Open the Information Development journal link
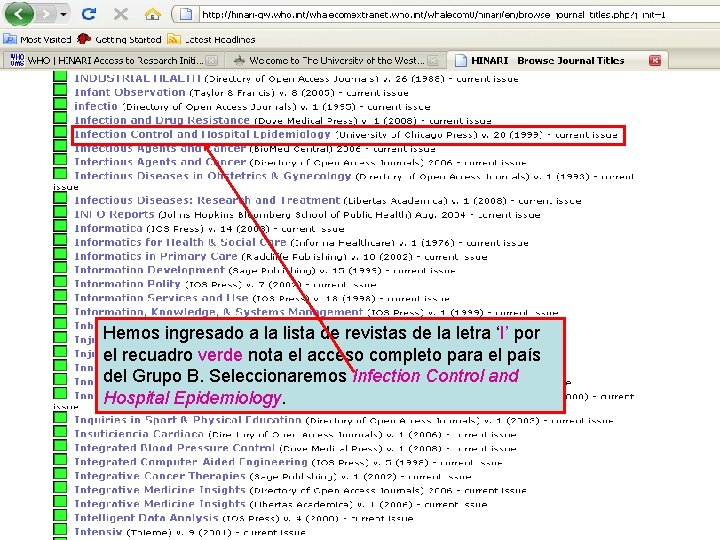This screenshot has width=720, height=540. click(149, 270)
